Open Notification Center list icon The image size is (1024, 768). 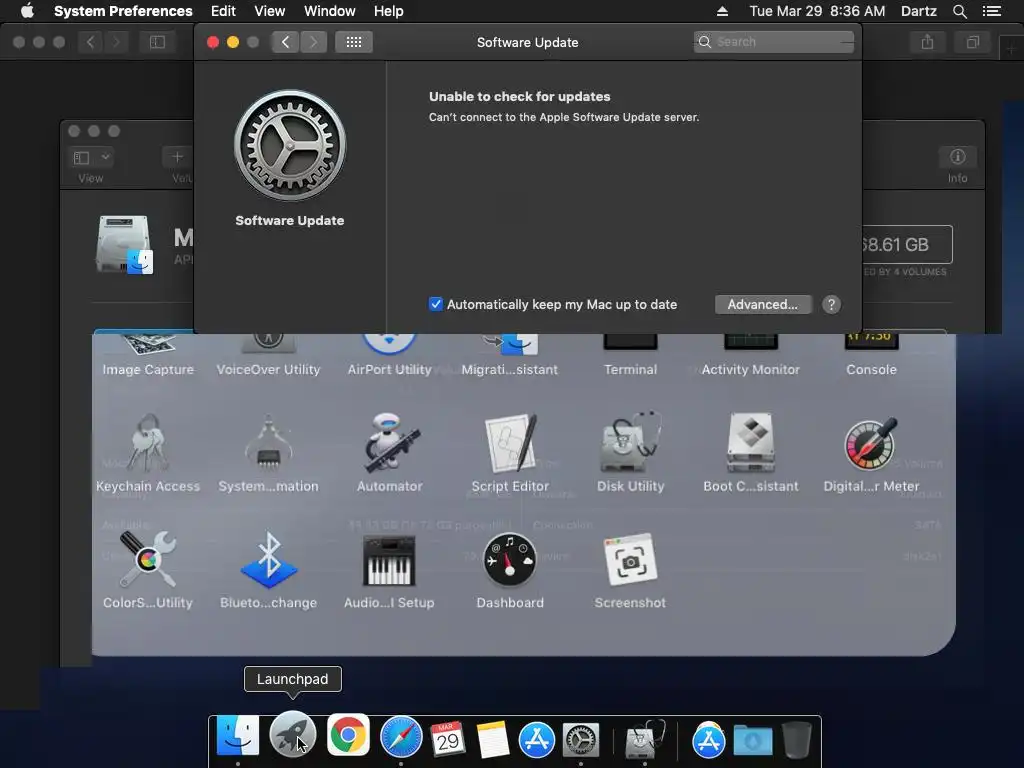(992, 11)
